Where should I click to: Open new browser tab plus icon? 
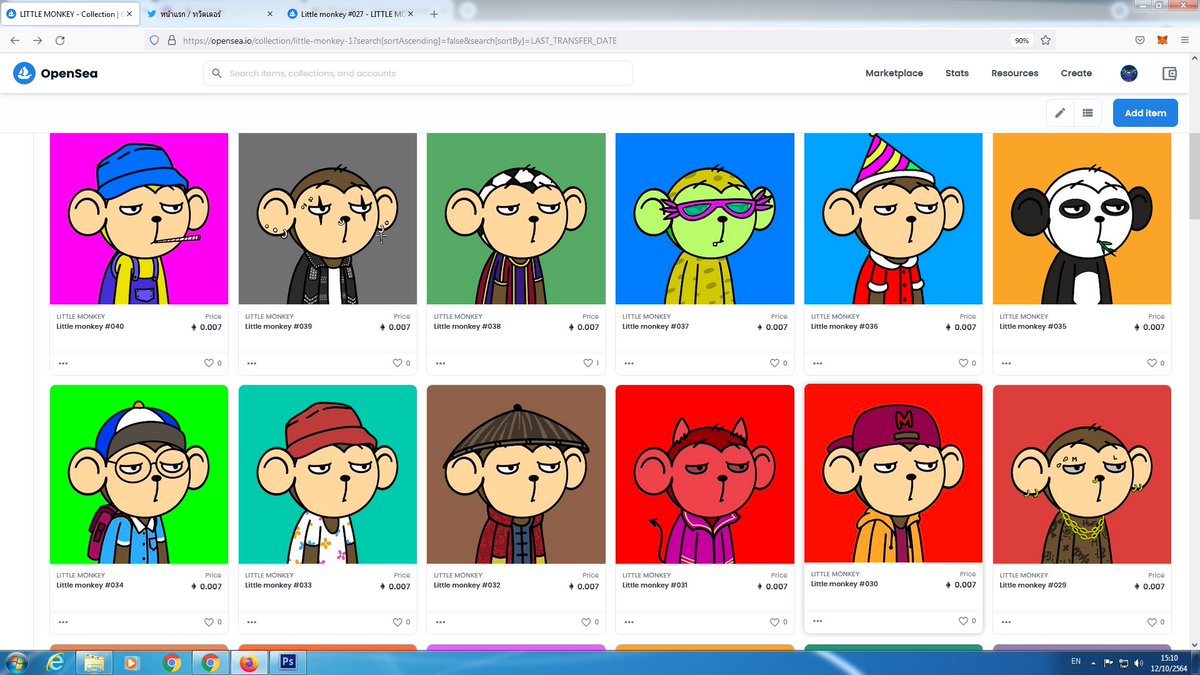(434, 14)
